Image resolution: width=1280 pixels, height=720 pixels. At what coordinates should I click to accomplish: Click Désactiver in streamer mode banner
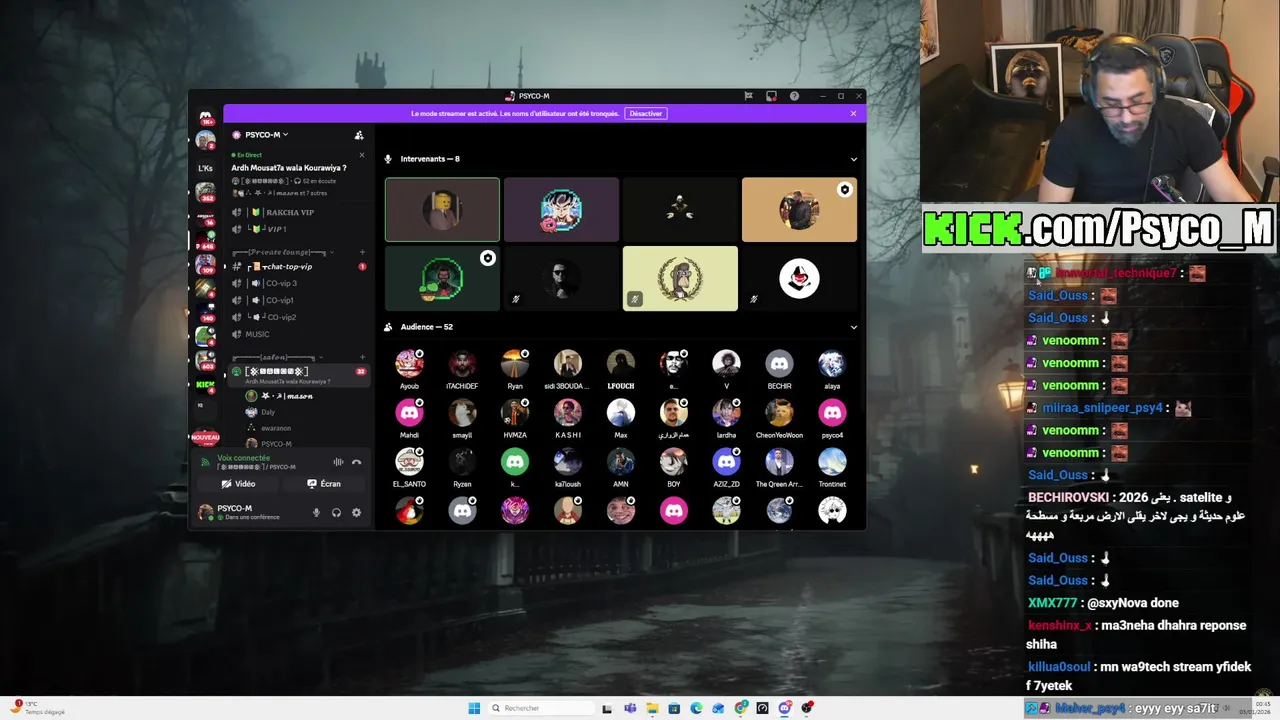point(645,113)
